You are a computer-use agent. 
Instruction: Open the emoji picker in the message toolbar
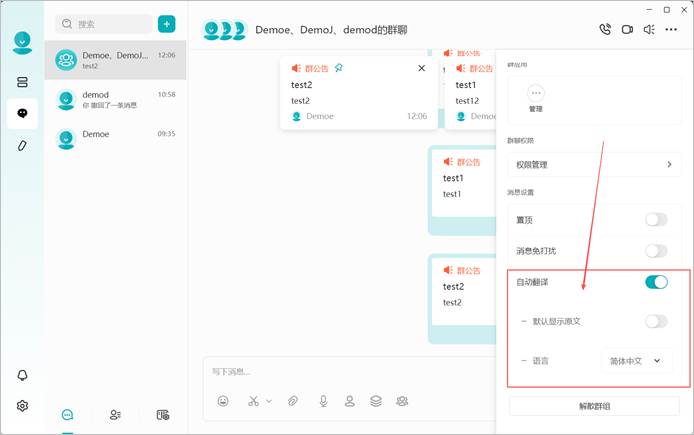(223, 401)
